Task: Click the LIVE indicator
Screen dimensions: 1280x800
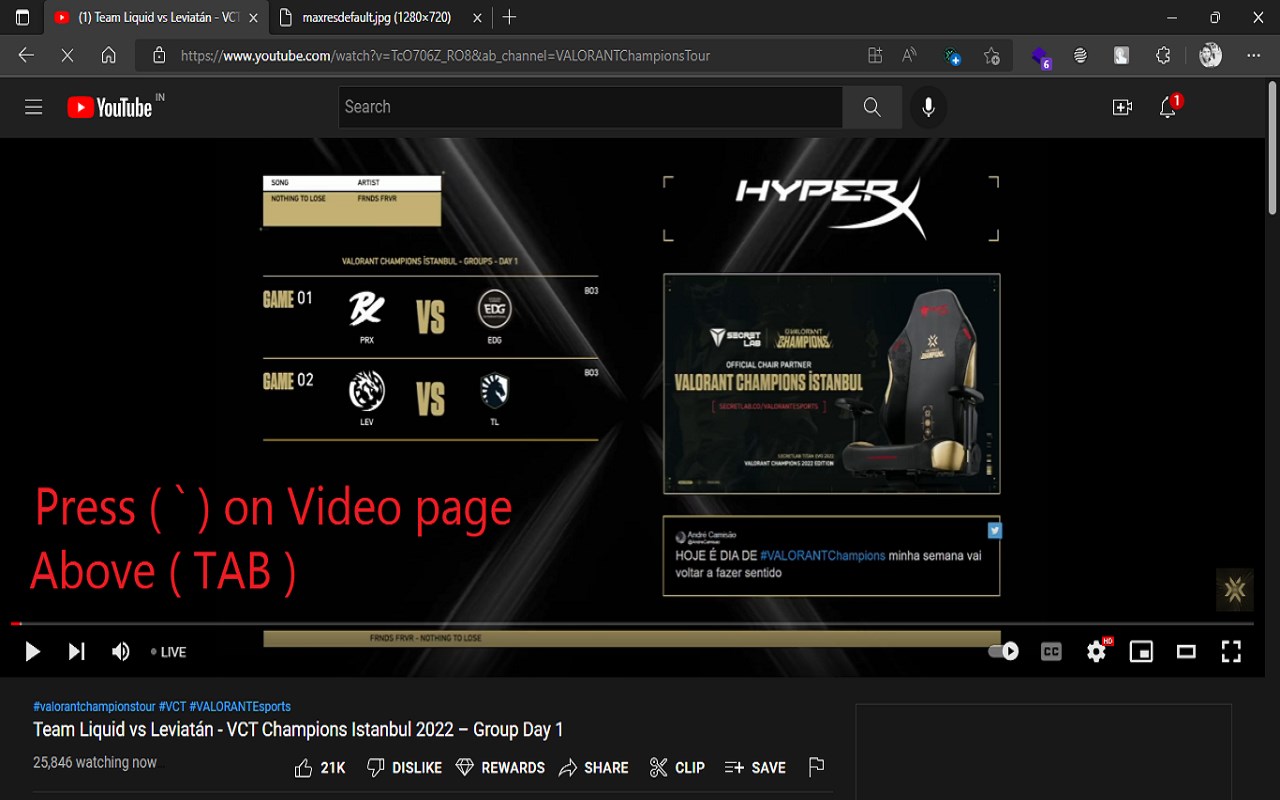Action: [169, 652]
